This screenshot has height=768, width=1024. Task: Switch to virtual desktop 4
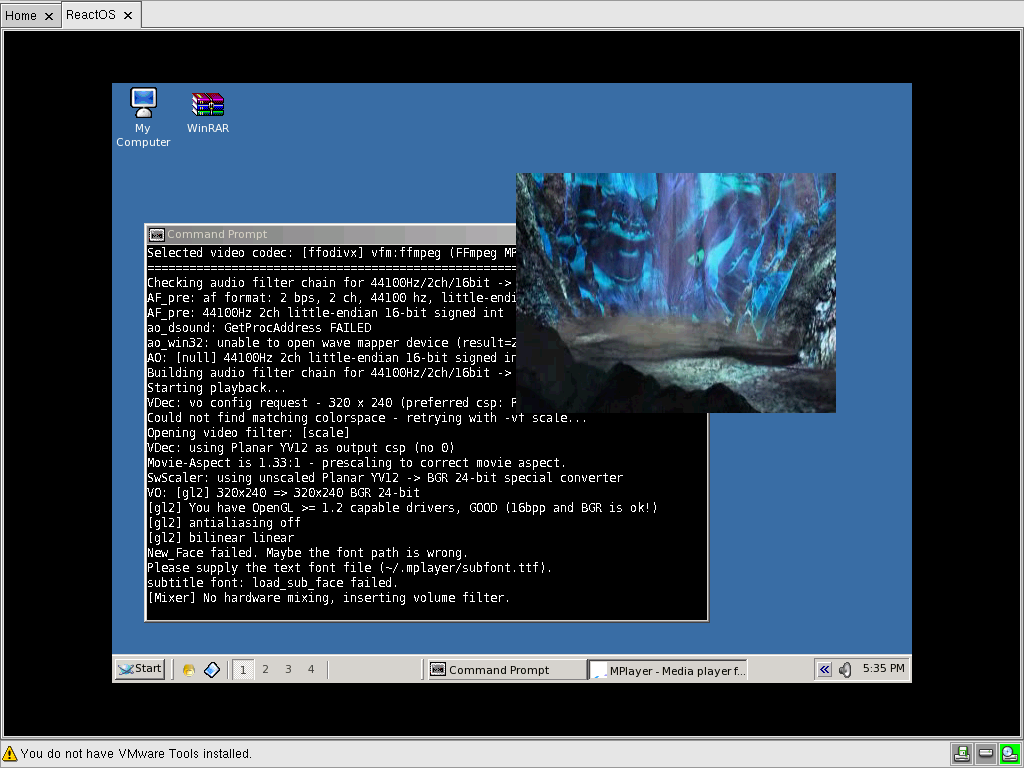311,669
